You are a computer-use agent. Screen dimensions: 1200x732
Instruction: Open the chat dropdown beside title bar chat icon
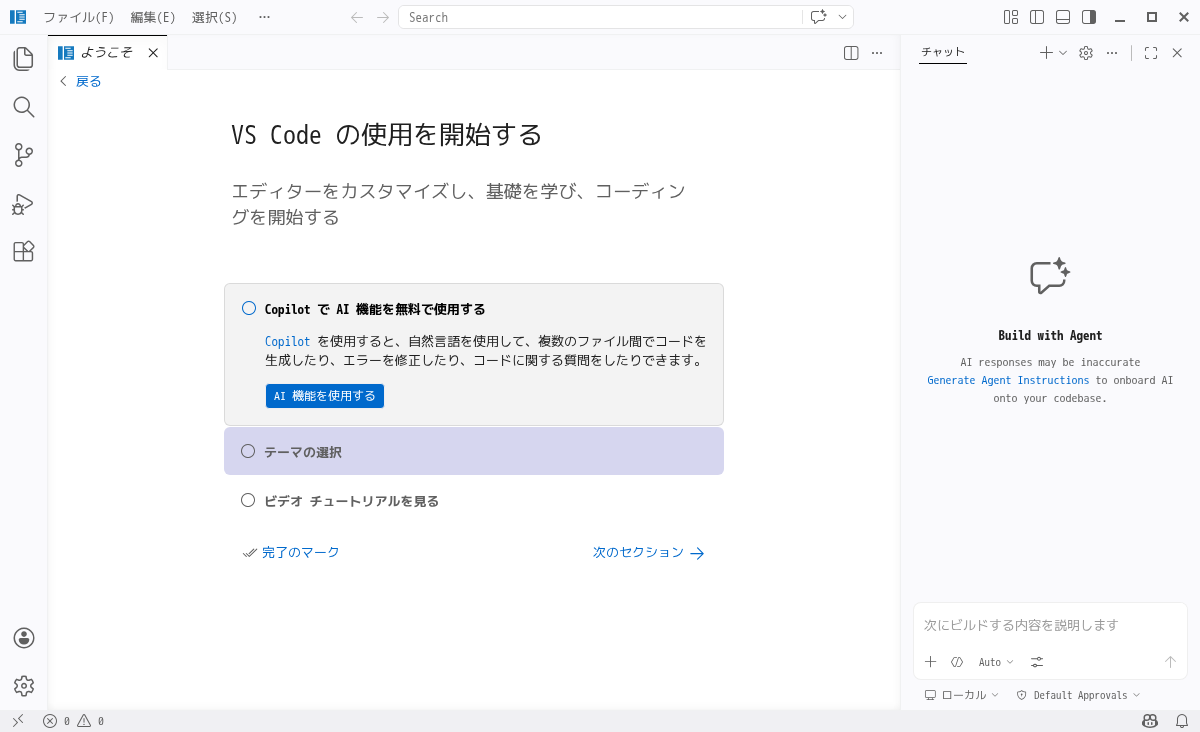point(843,17)
